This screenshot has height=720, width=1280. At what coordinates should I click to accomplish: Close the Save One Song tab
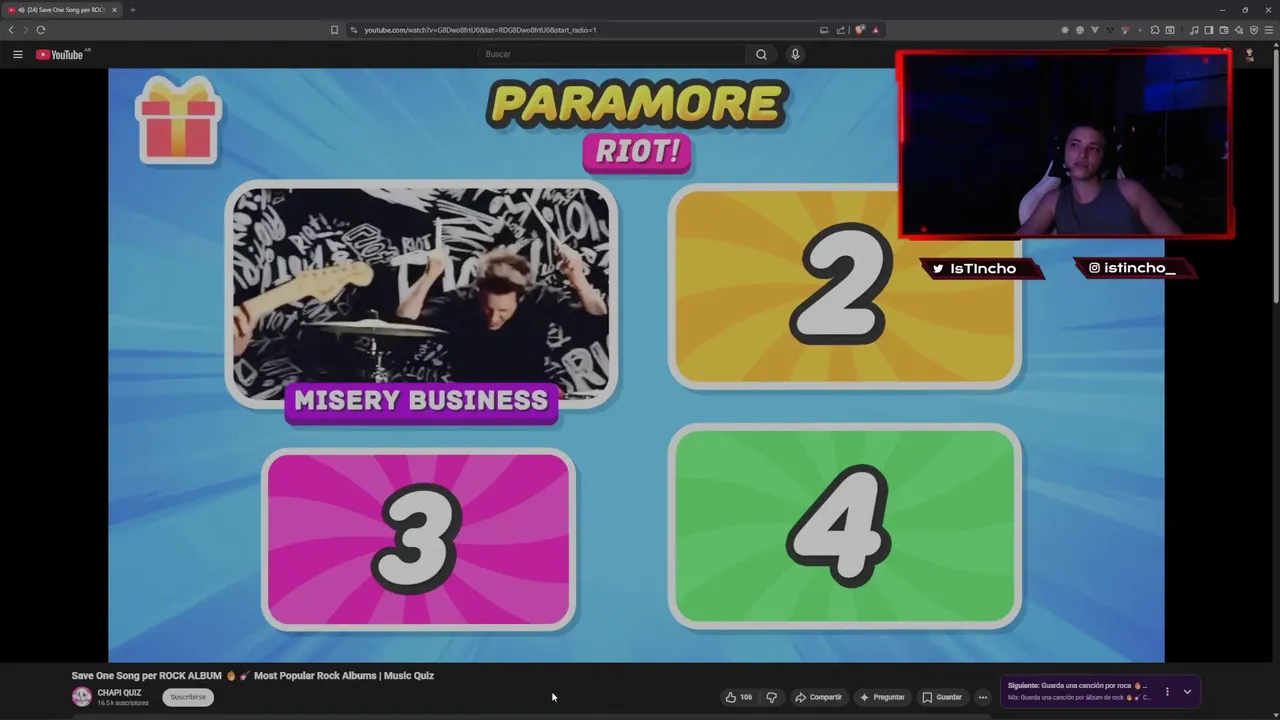point(114,10)
